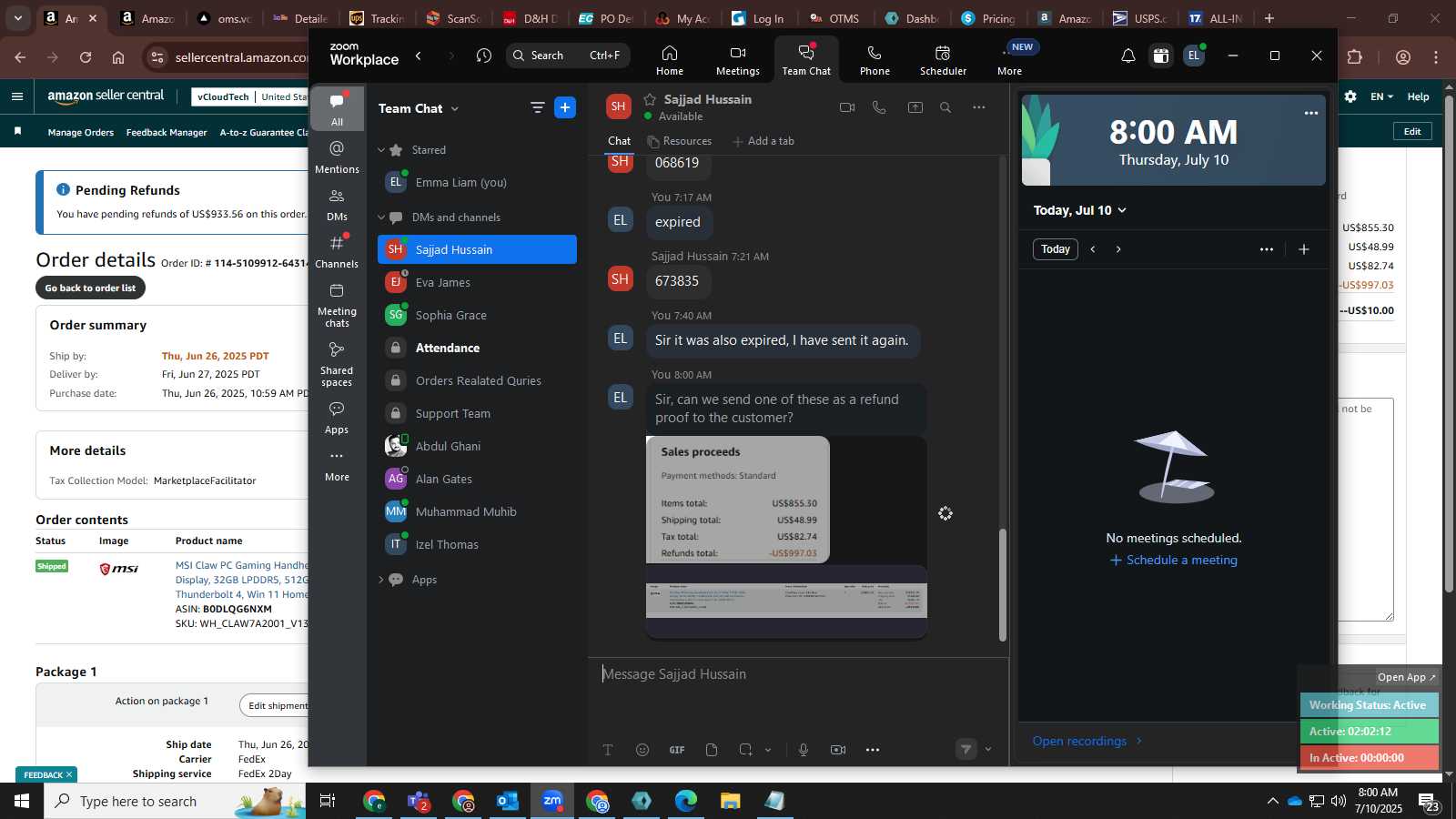Open the Support Team channel
1456x819 pixels.
pos(477,413)
